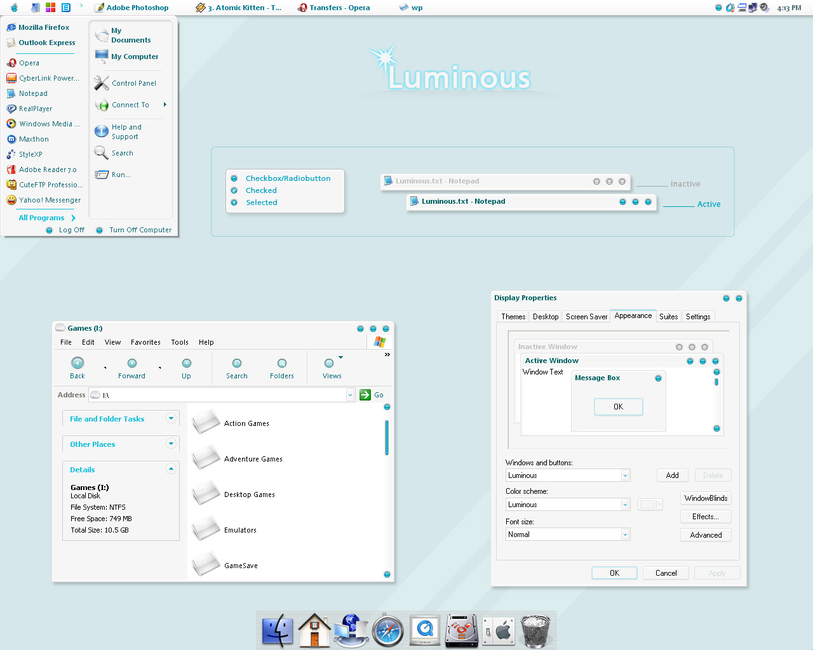The width and height of the screenshot is (813, 650).
Task: Open Adobe Reader 7.0 from Start menu
Action: [41, 169]
